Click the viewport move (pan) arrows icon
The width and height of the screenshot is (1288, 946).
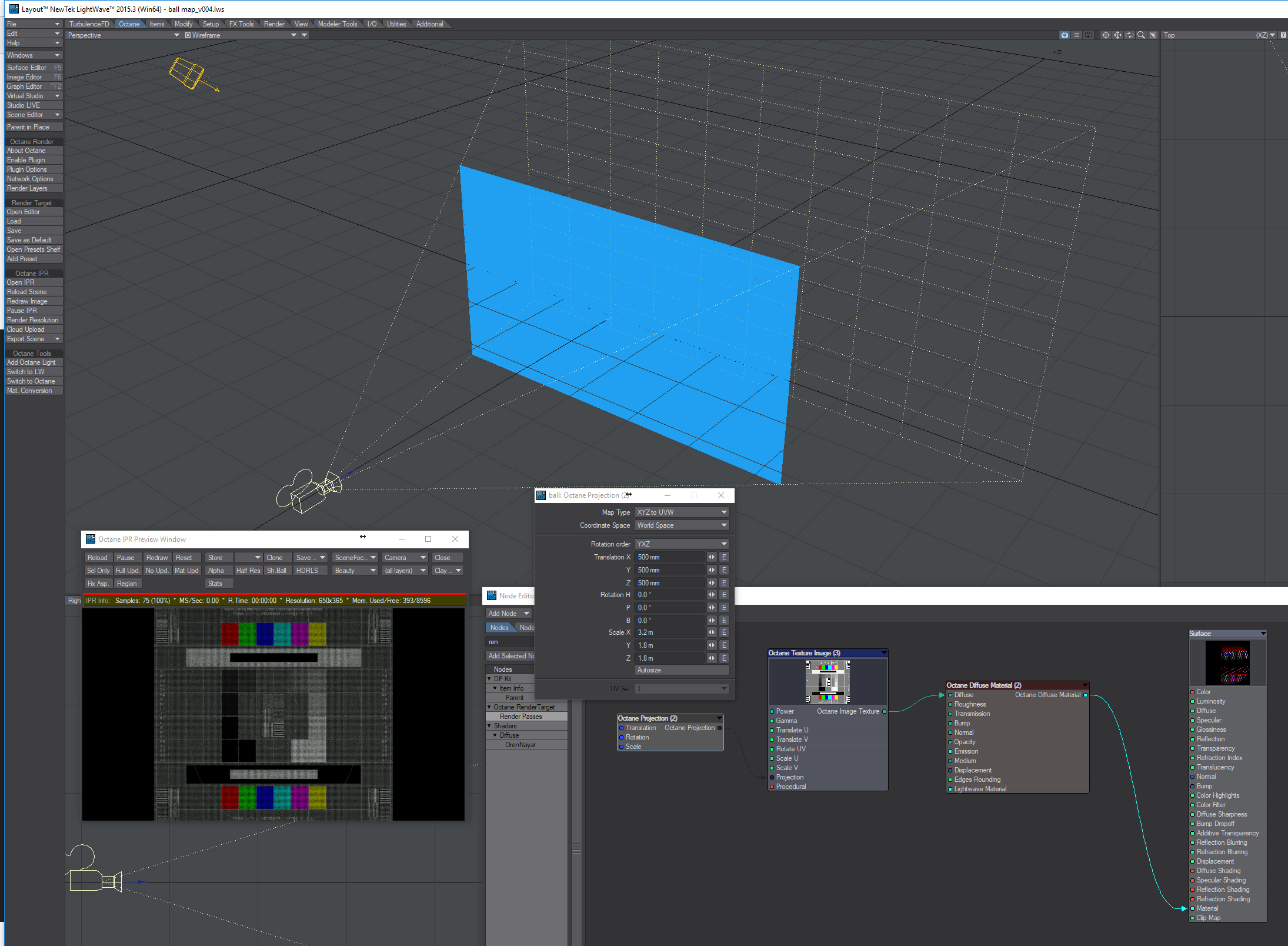(1117, 35)
